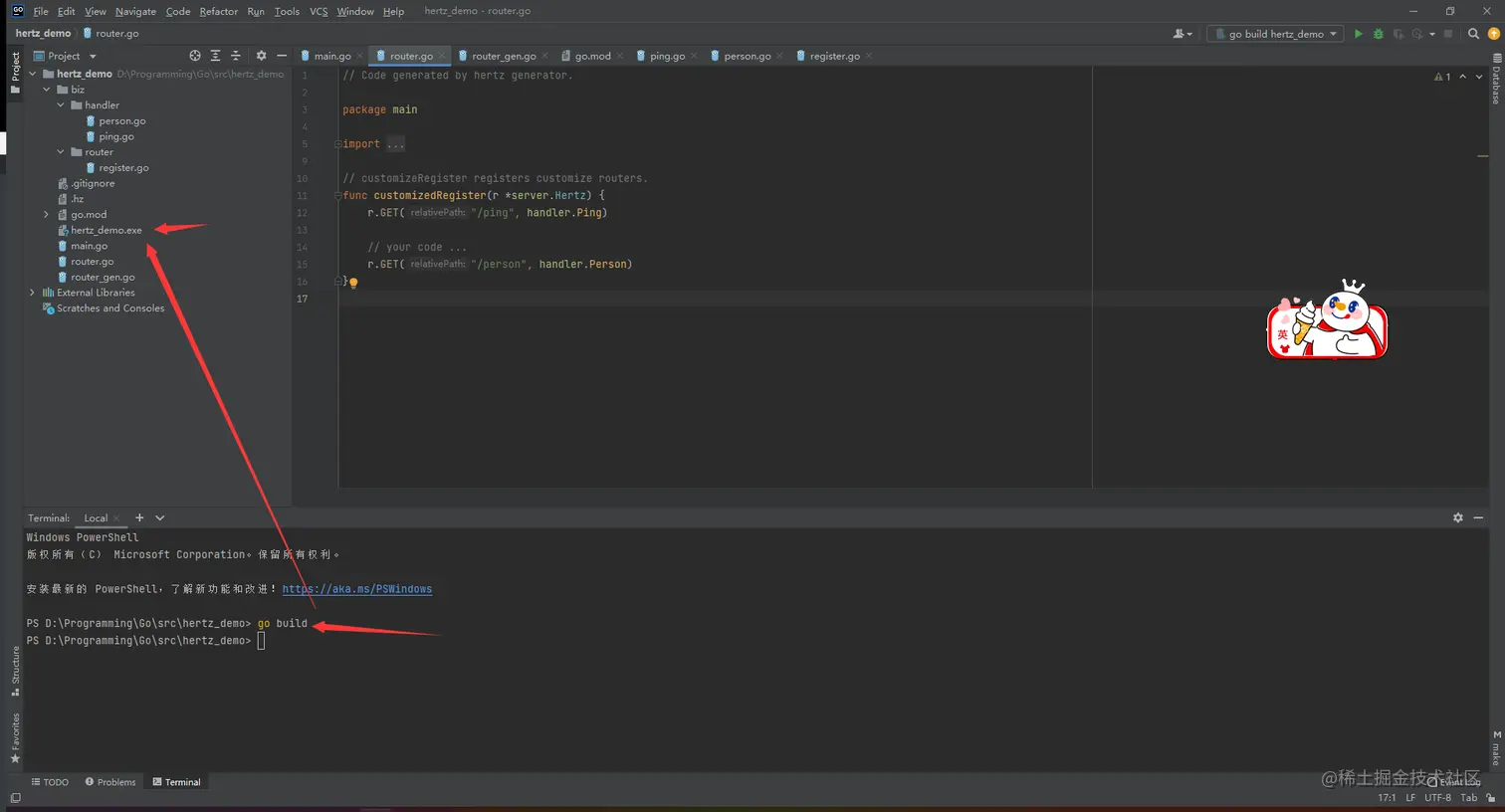Switch to register.go editor tab
This screenshot has height=812, width=1505.
834,56
